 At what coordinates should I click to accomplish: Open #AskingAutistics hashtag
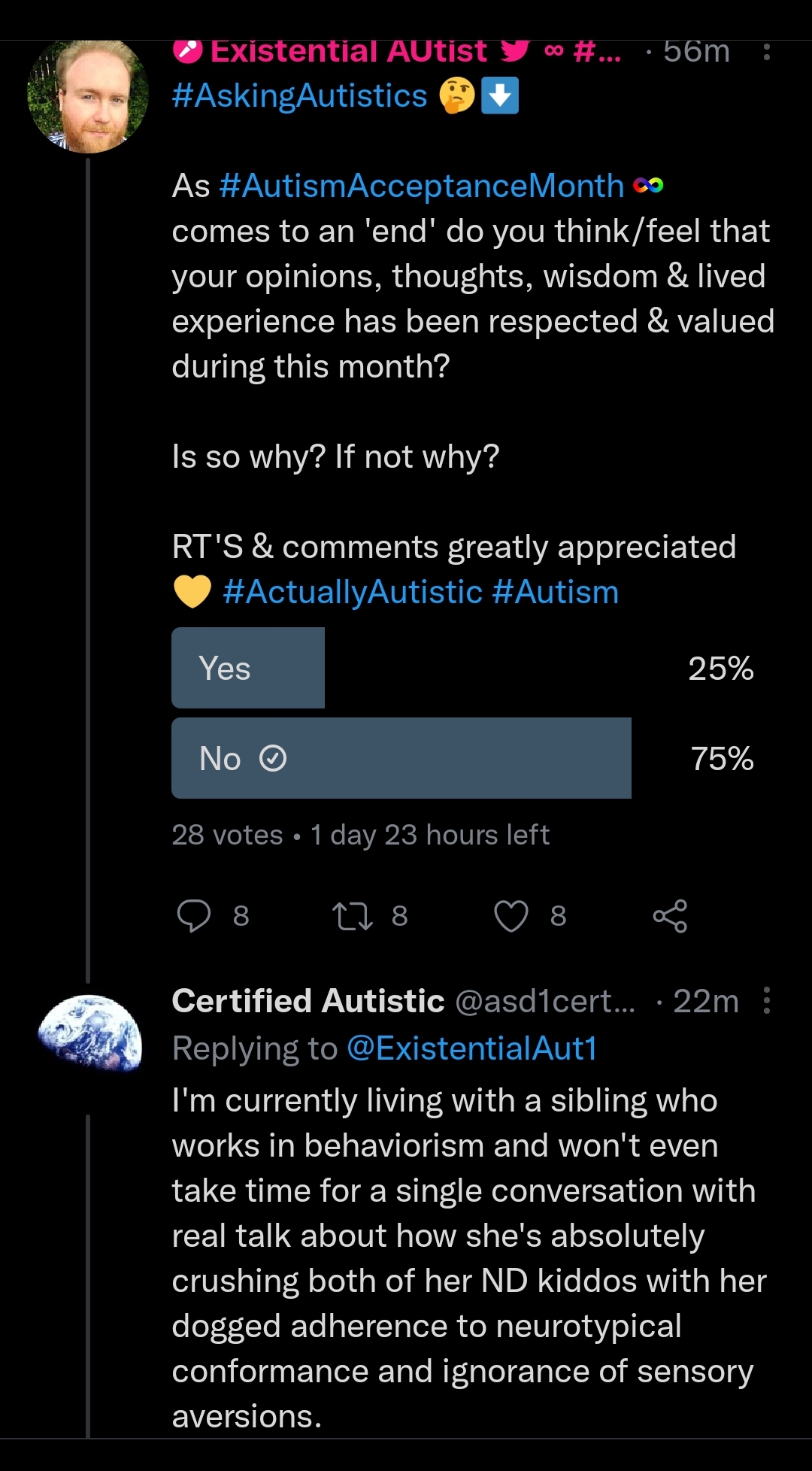[299, 96]
